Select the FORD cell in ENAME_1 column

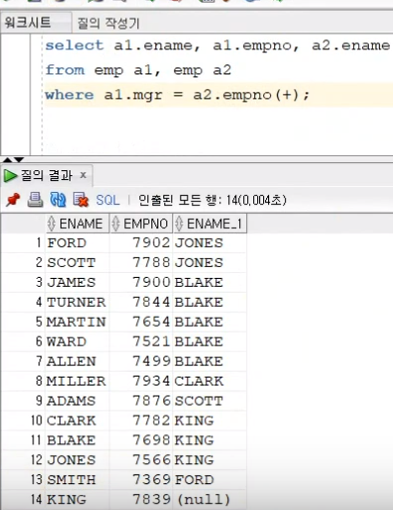point(210,480)
